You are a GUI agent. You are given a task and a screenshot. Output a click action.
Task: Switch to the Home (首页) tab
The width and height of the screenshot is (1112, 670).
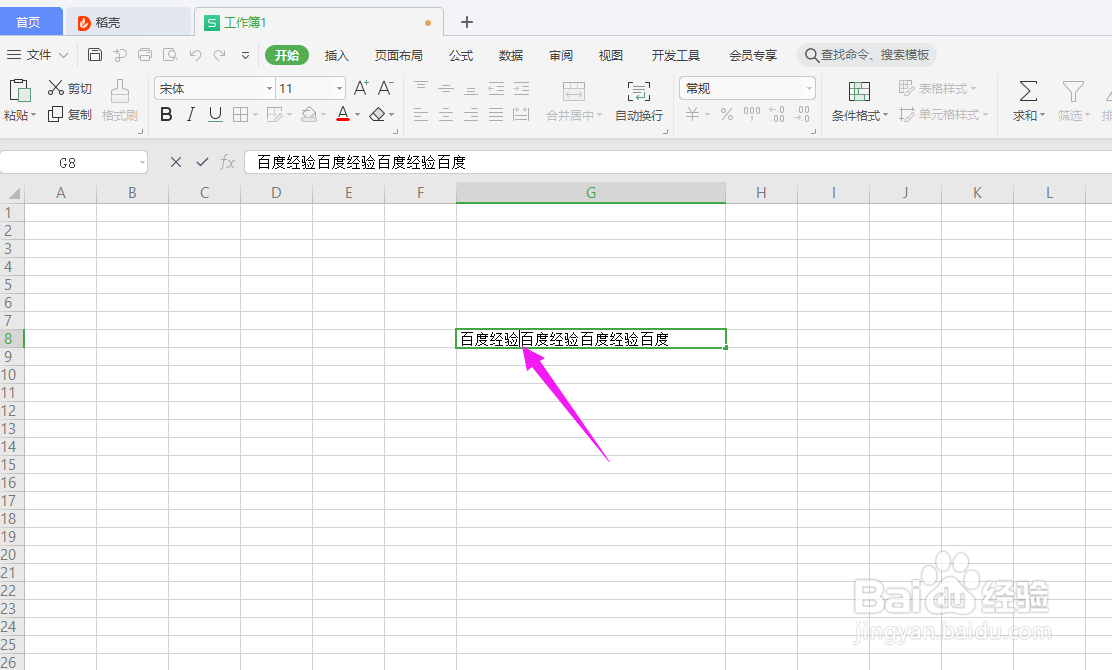[30, 22]
